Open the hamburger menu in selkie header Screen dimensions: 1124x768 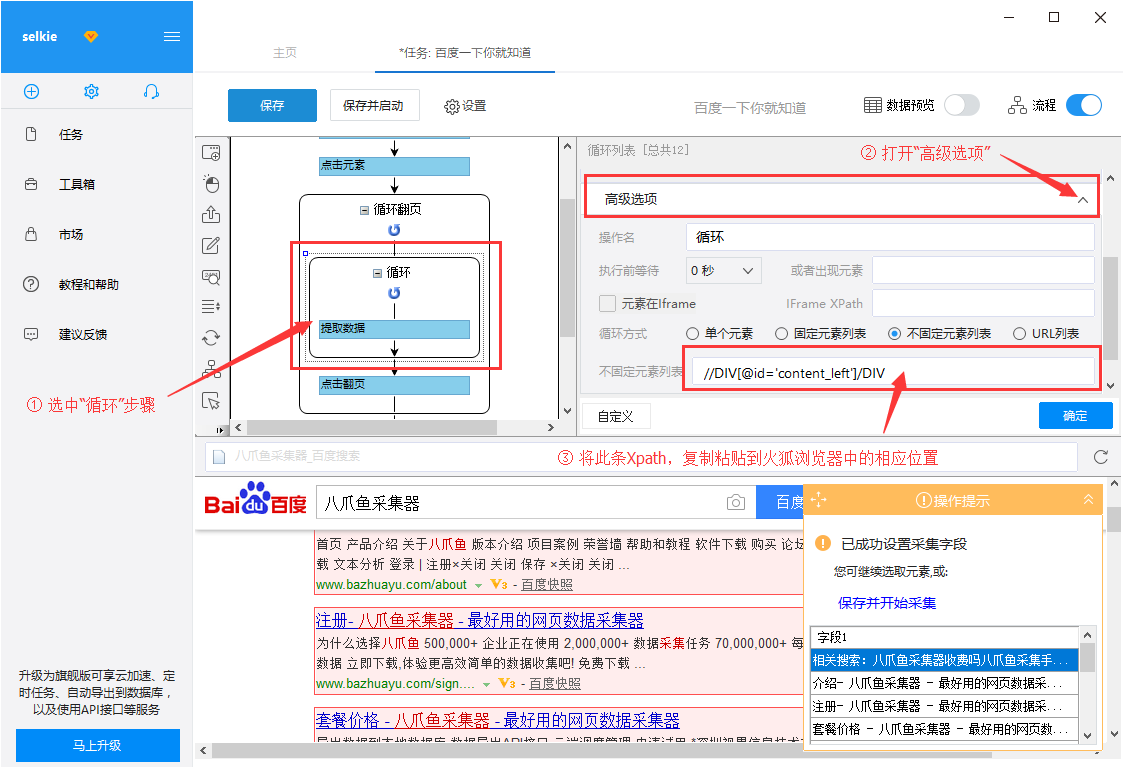[x=172, y=37]
